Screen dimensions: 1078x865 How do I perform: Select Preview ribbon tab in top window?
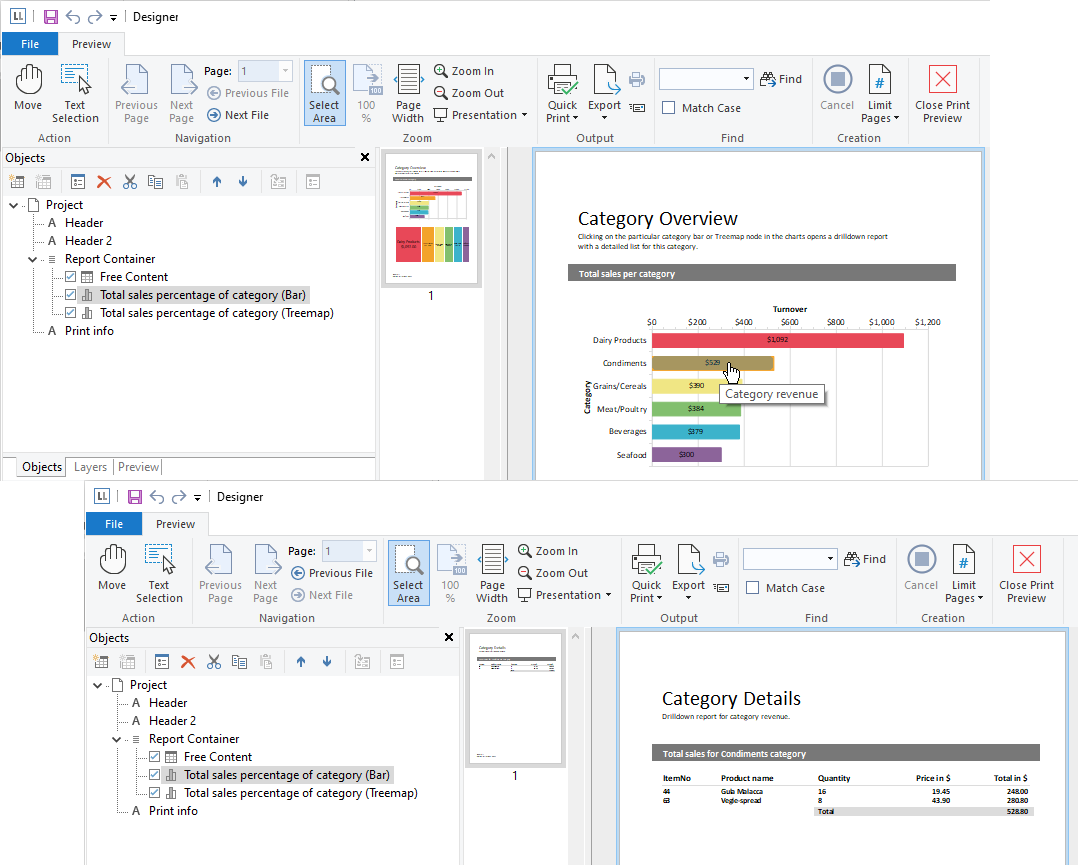[x=91, y=44]
